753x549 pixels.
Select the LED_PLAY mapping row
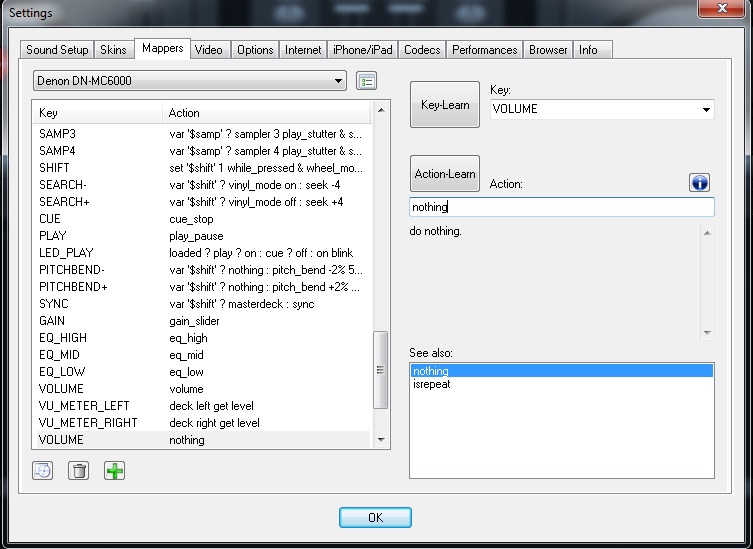click(204, 253)
